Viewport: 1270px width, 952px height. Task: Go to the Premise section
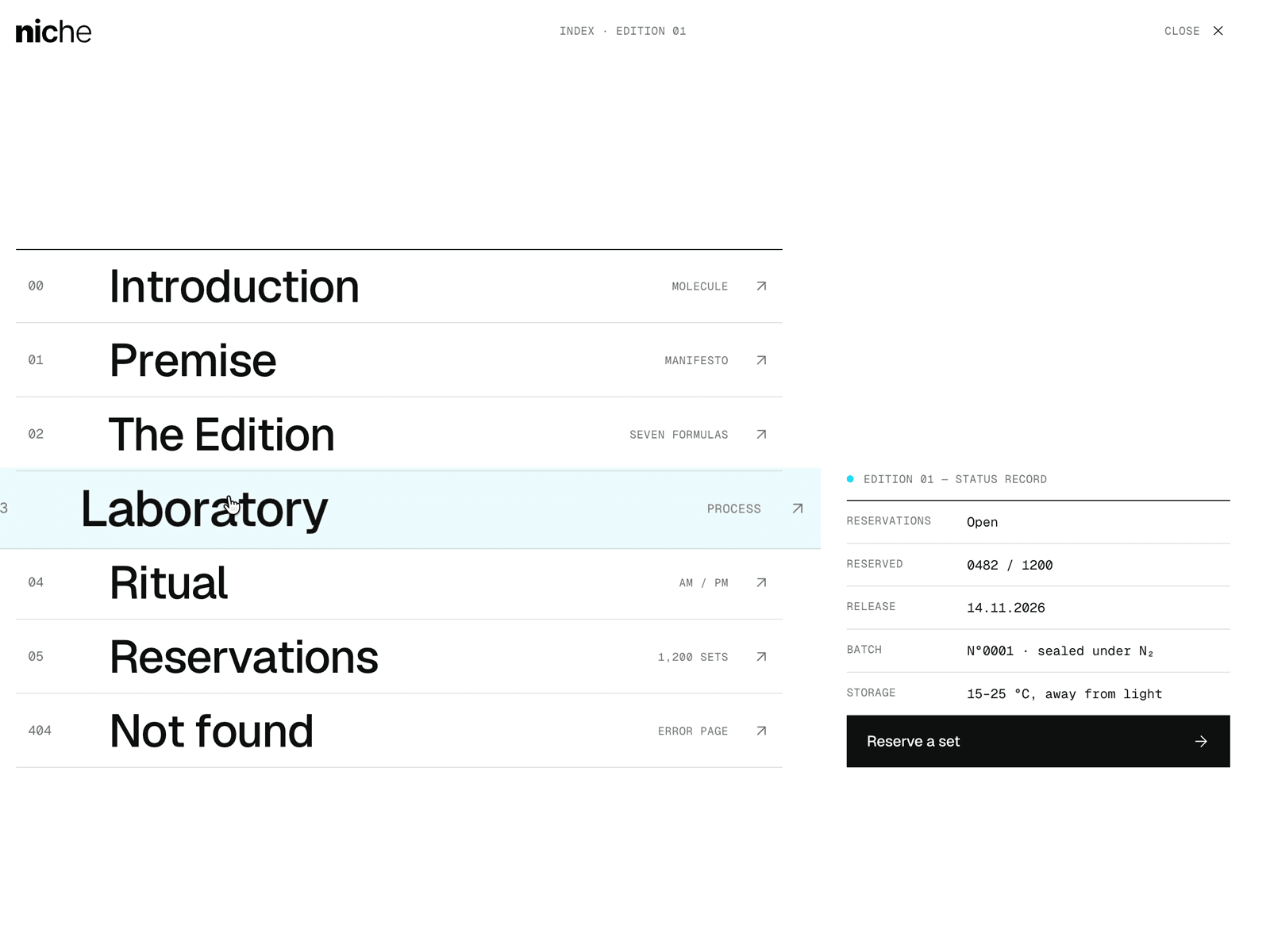click(x=399, y=360)
